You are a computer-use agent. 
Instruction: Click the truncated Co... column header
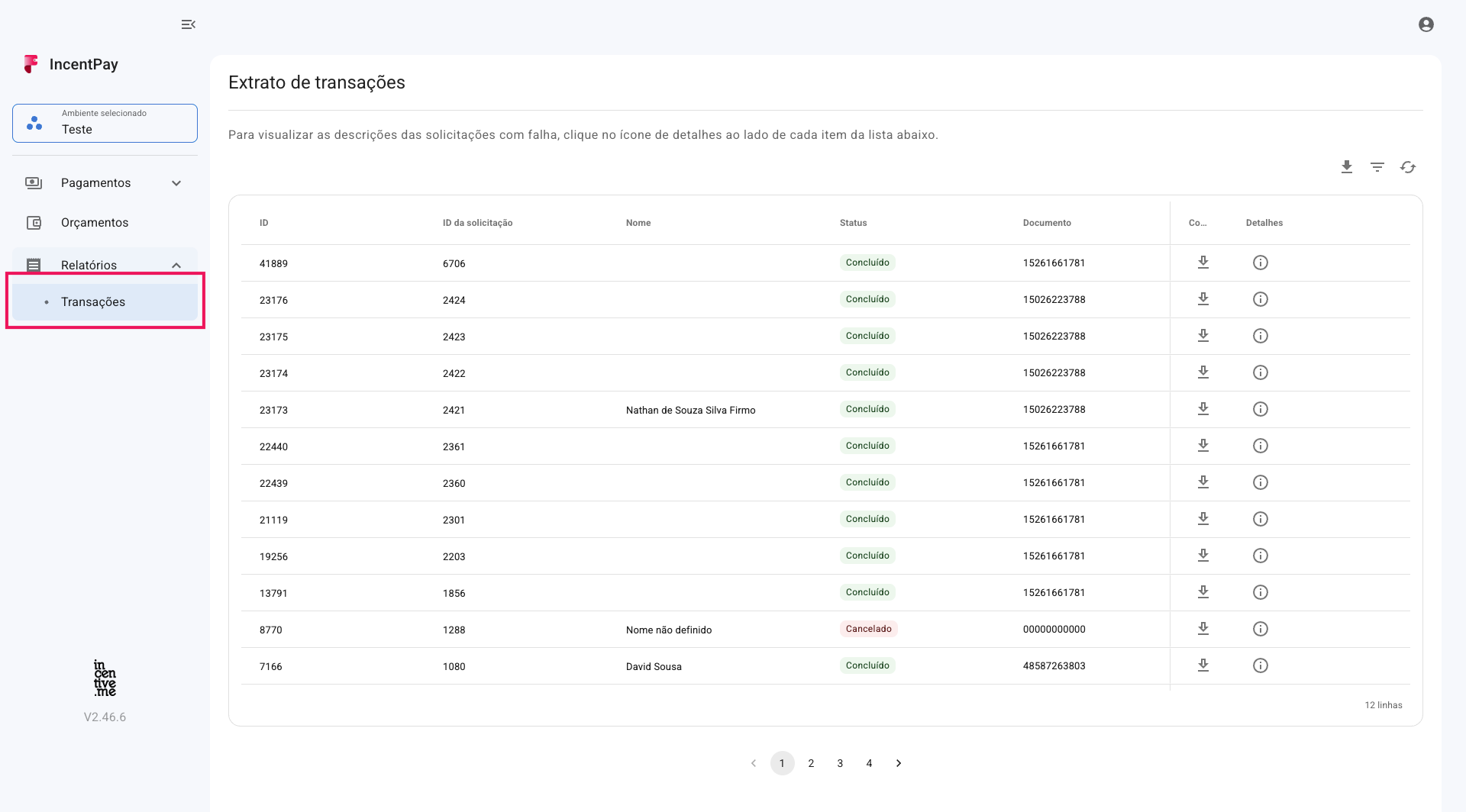tap(1197, 223)
